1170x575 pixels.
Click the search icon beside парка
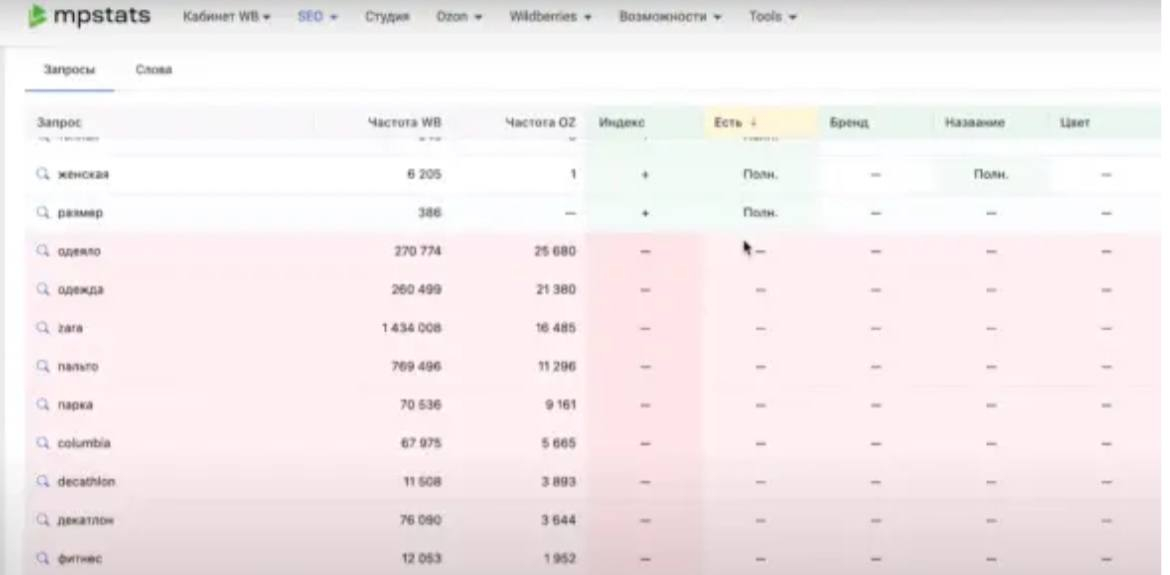(43, 405)
